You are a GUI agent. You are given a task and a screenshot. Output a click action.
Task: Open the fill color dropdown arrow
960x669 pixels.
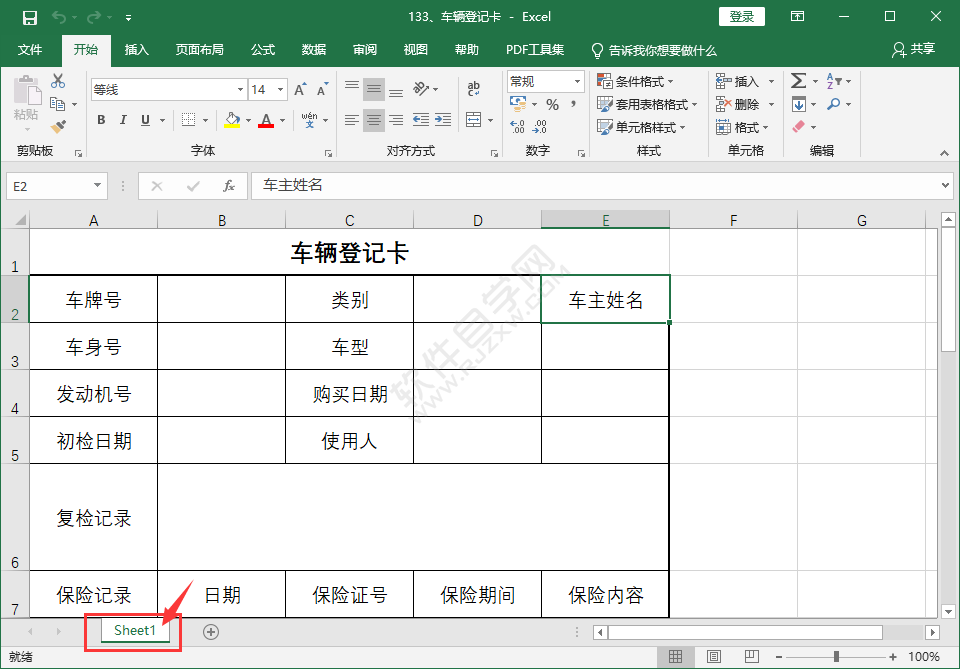(248, 120)
